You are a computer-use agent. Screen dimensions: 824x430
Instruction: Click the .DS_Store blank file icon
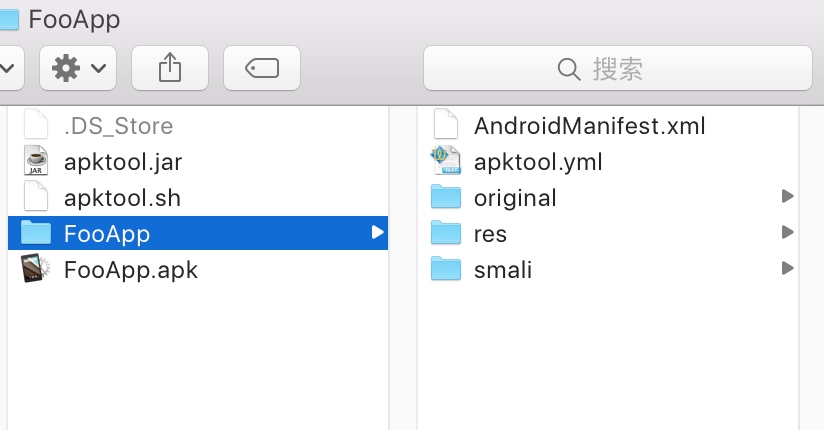click(36, 124)
